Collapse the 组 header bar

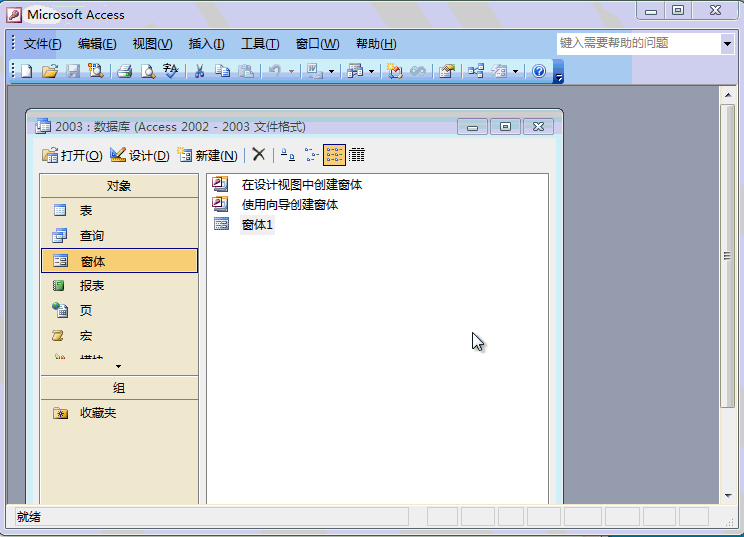[x=119, y=388]
